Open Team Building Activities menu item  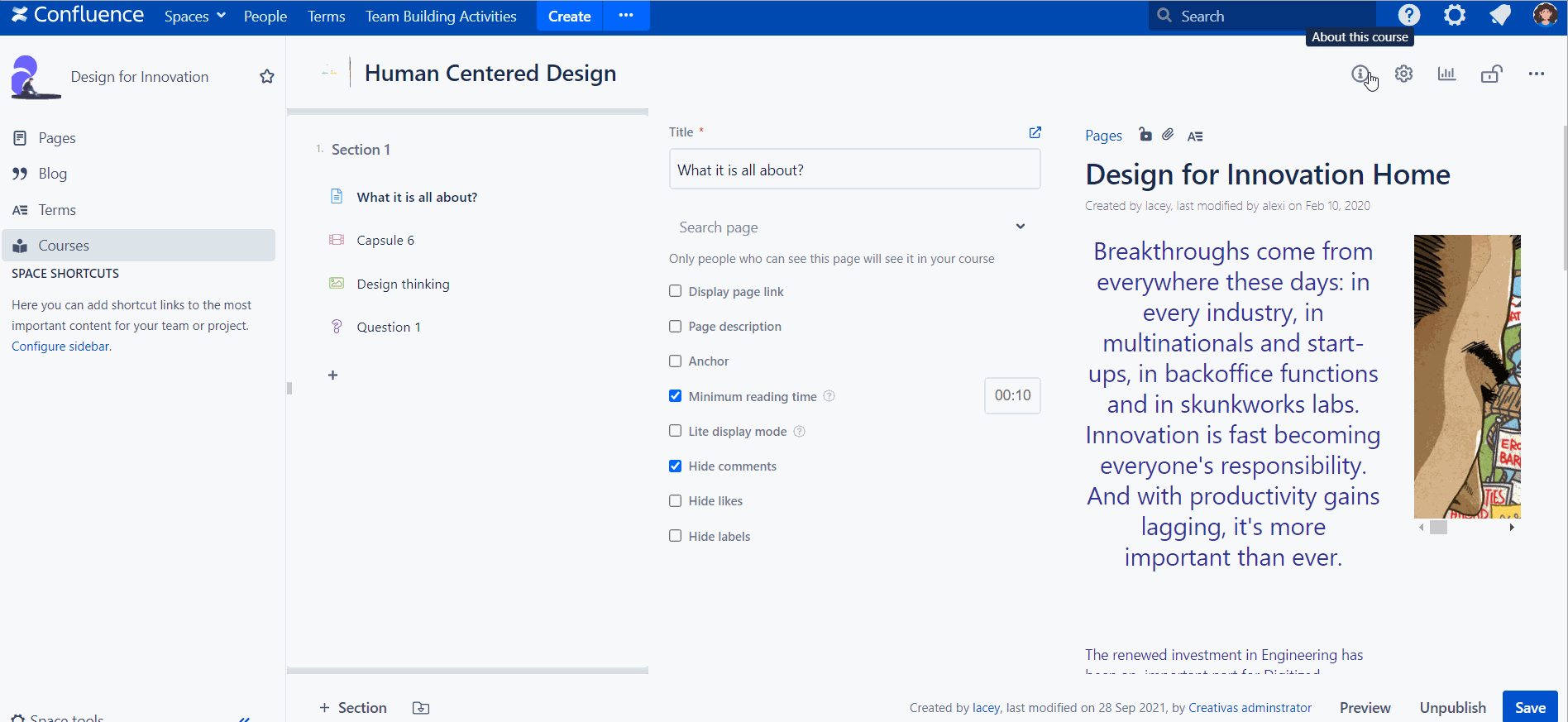(441, 17)
